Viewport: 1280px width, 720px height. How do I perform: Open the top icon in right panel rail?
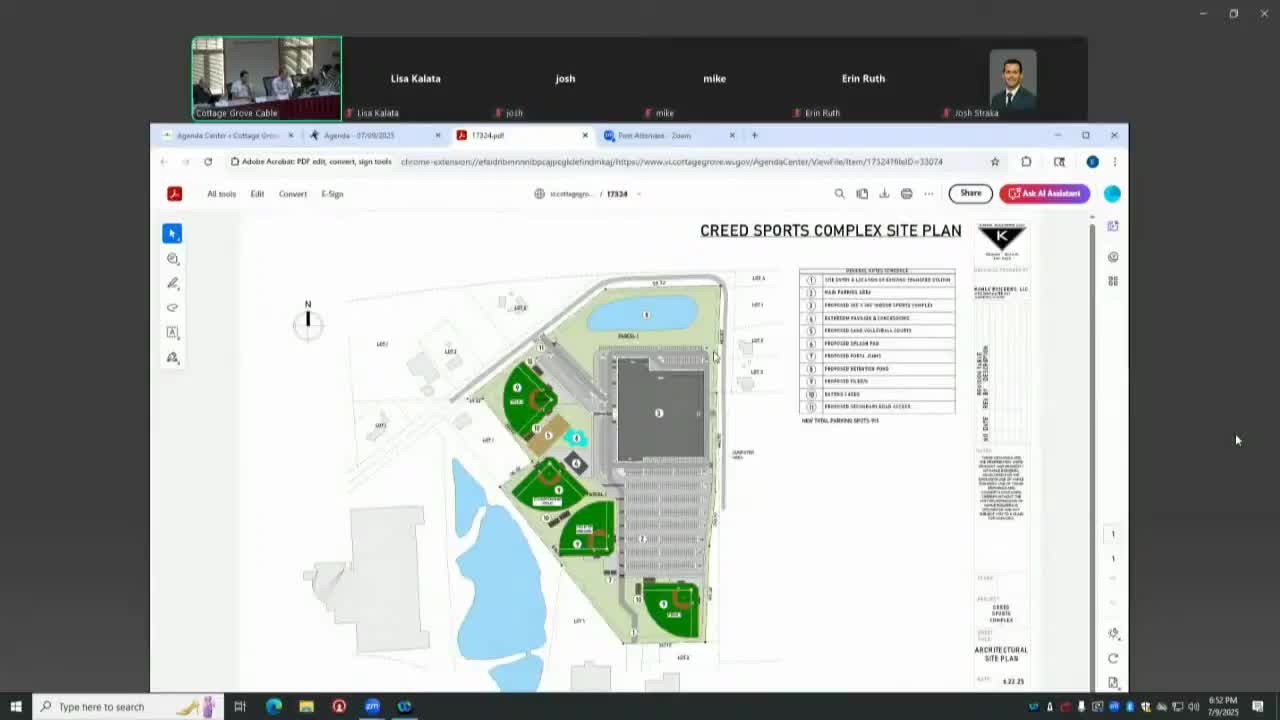click(1113, 226)
